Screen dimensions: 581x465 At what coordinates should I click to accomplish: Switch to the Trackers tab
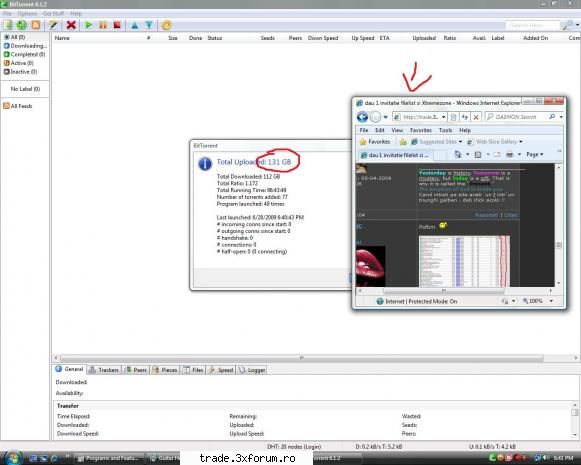click(x=104, y=370)
